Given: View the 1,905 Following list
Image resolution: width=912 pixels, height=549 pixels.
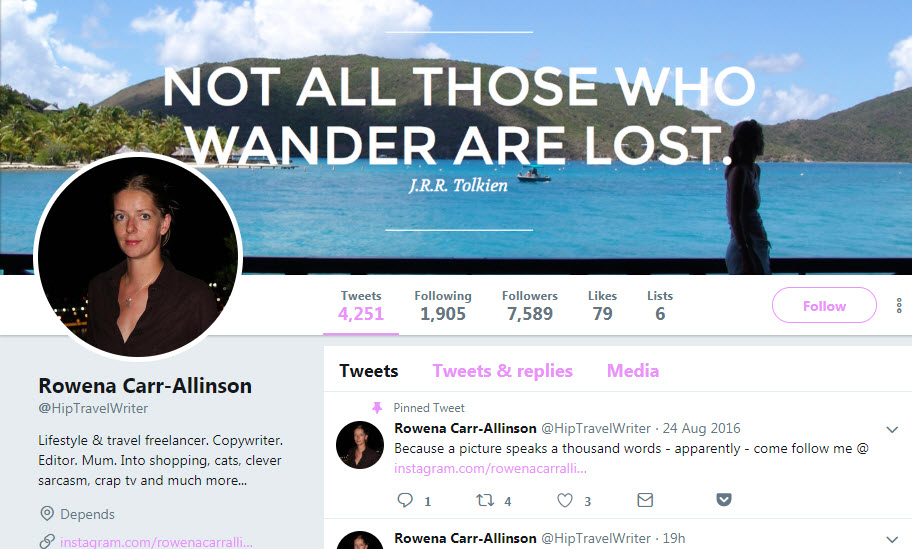Looking at the screenshot, I should 443,306.
